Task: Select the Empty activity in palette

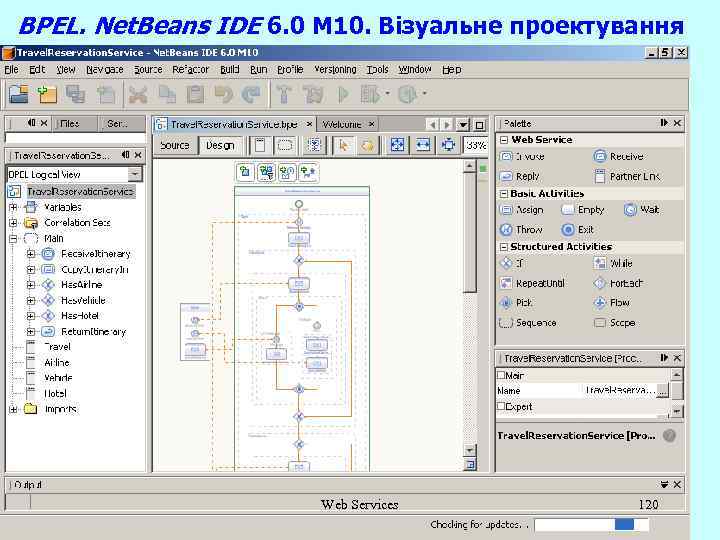Action: tap(583, 210)
